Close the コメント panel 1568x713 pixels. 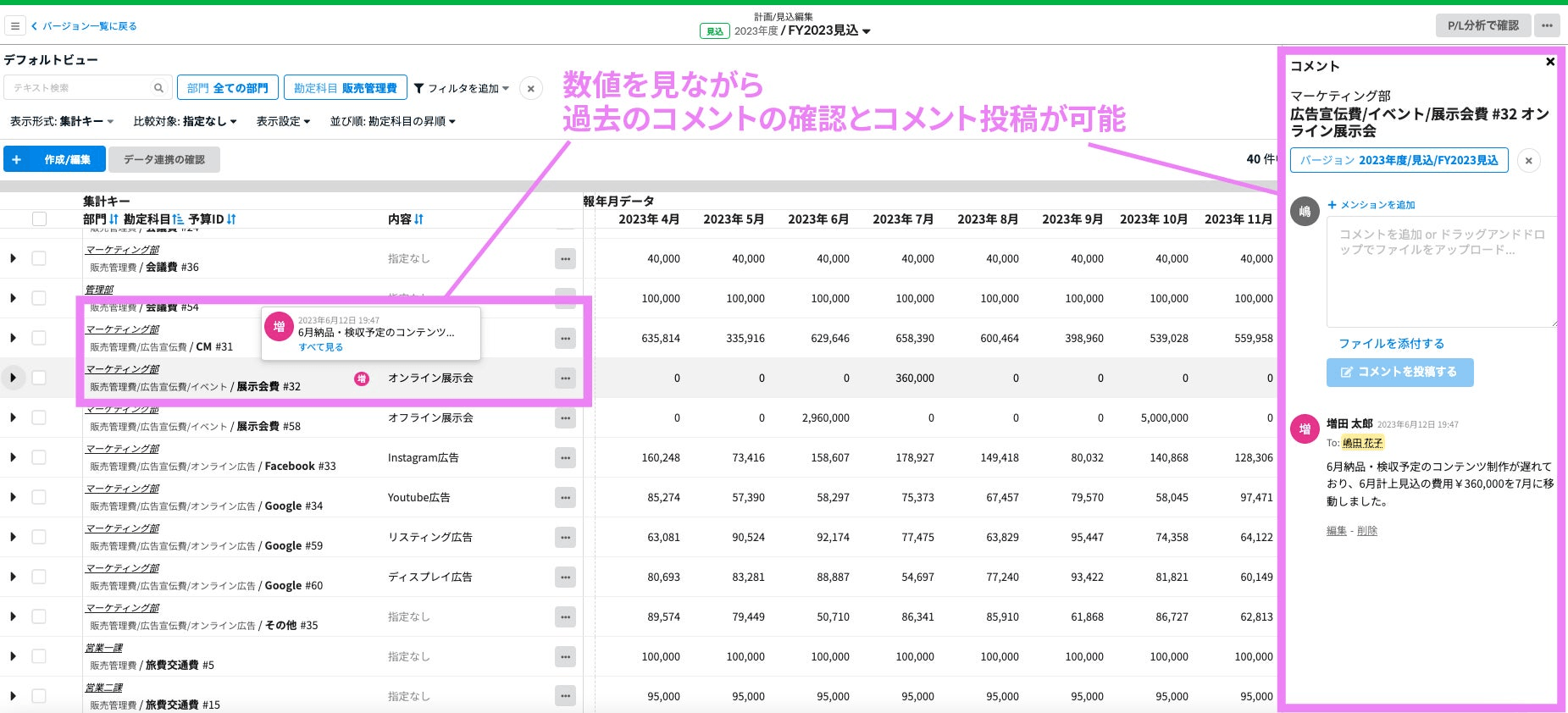[1549, 62]
